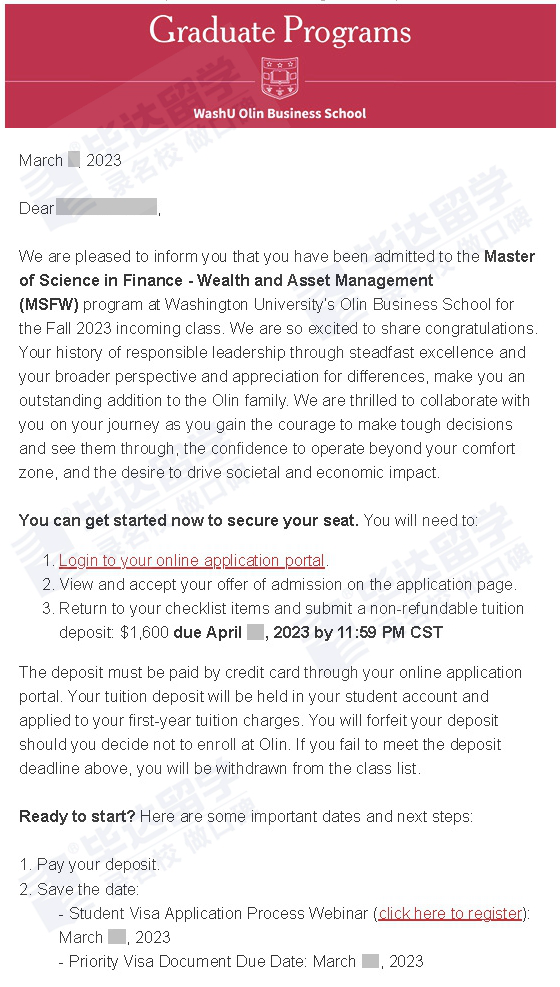Click the bold "Ready to start?" heading
Viewport: 560px width, 987px height.
coord(77,817)
